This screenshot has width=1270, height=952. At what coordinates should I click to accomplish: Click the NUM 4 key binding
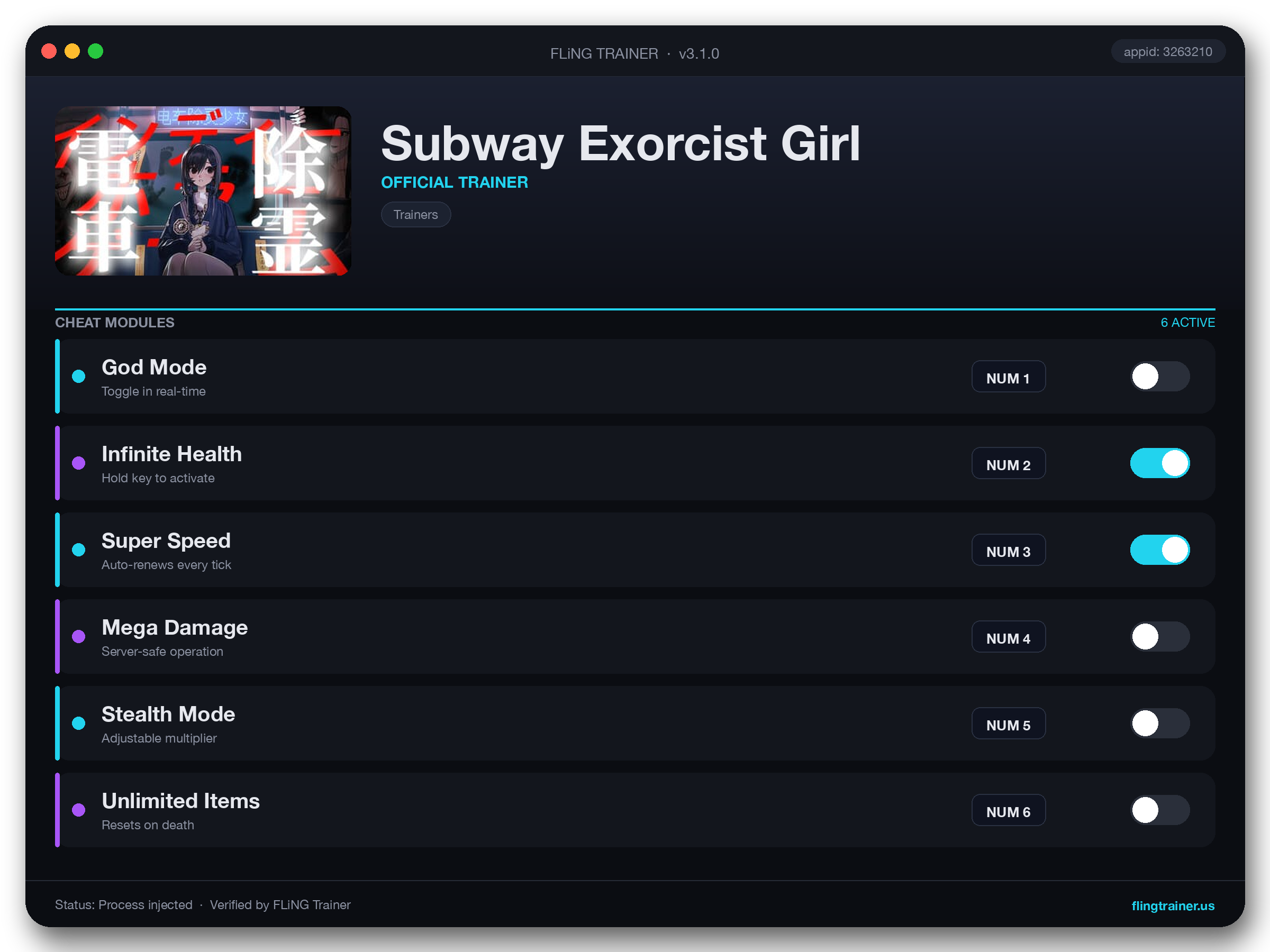click(1008, 636)
